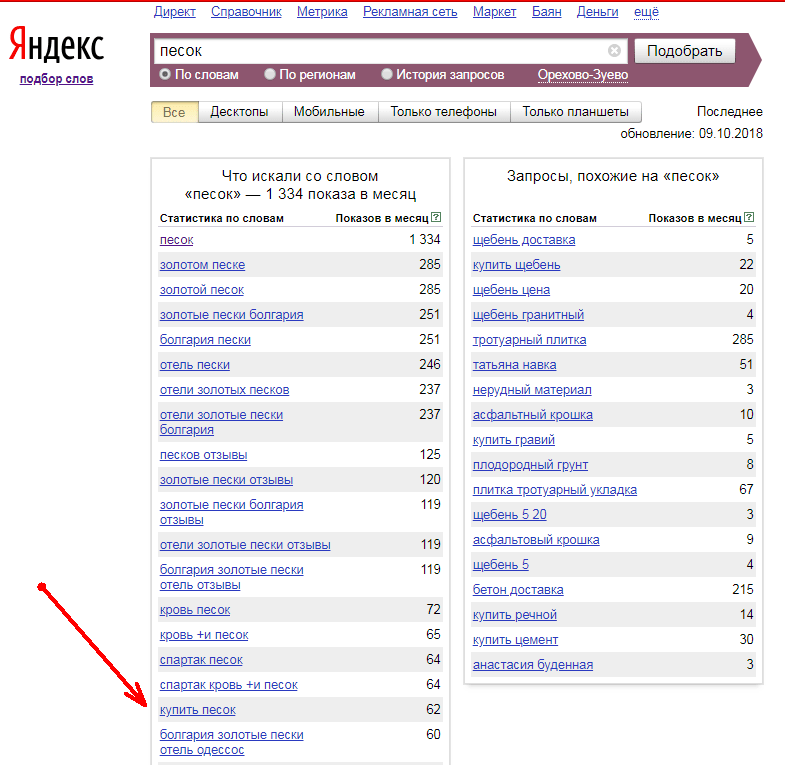Open the region selector 'Орехово-Зуево'

click(583, 75)
